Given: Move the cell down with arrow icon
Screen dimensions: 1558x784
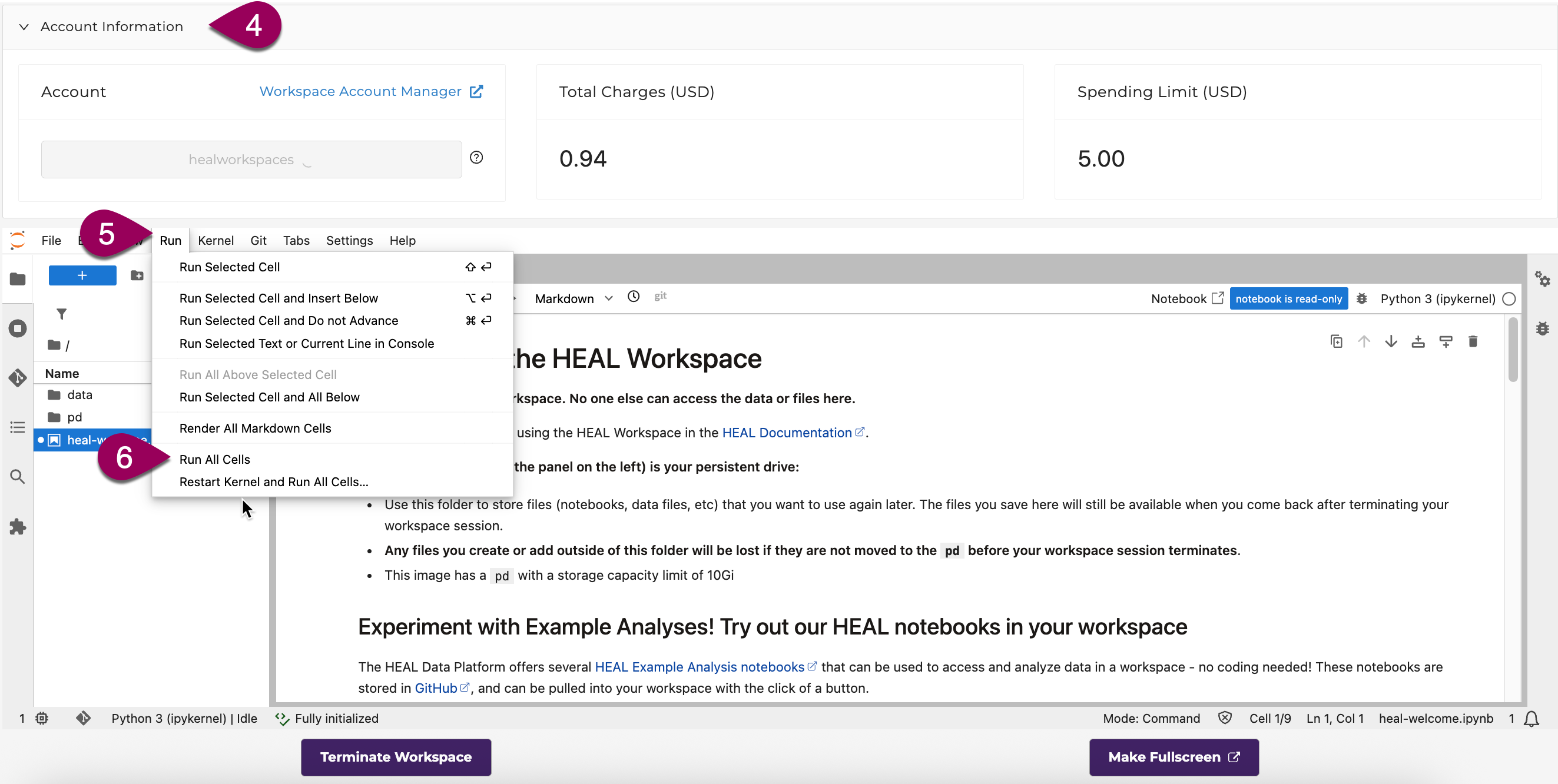Looking at the screenshot, I should [x=1391, y=341].
